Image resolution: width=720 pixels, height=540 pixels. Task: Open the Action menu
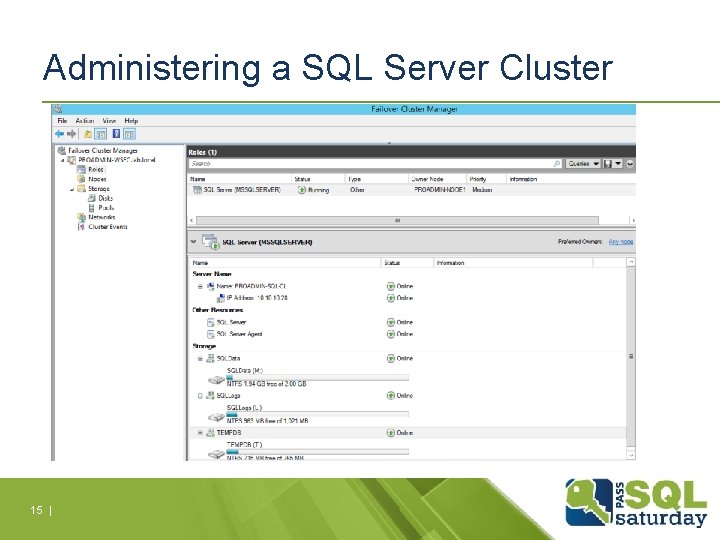point(84,121)
